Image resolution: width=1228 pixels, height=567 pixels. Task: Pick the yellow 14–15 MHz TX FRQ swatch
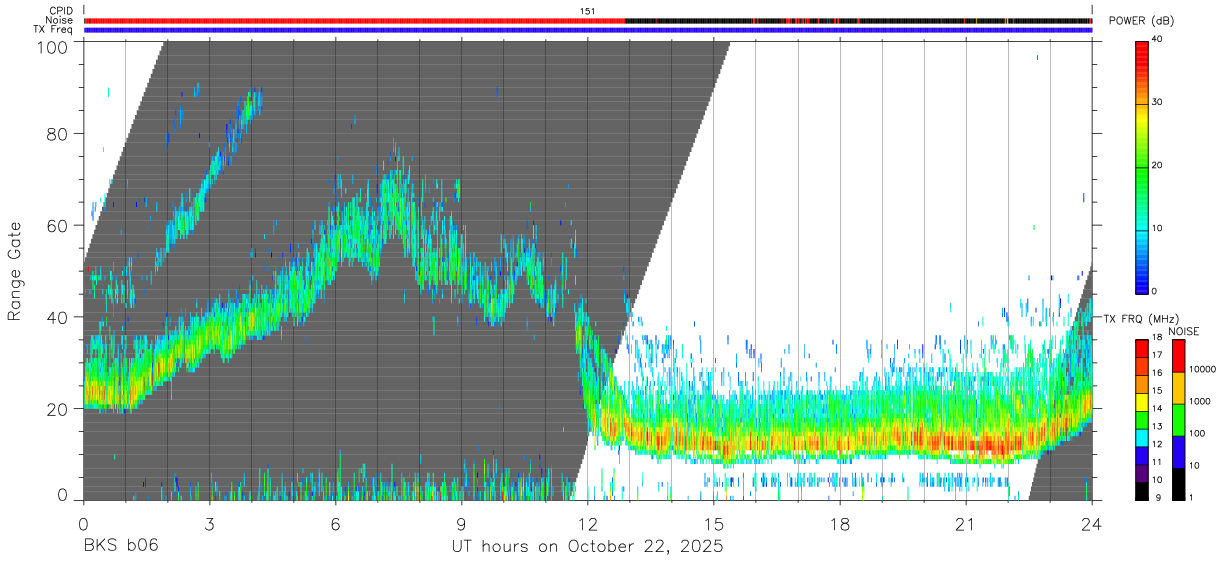coord(1142,400)
